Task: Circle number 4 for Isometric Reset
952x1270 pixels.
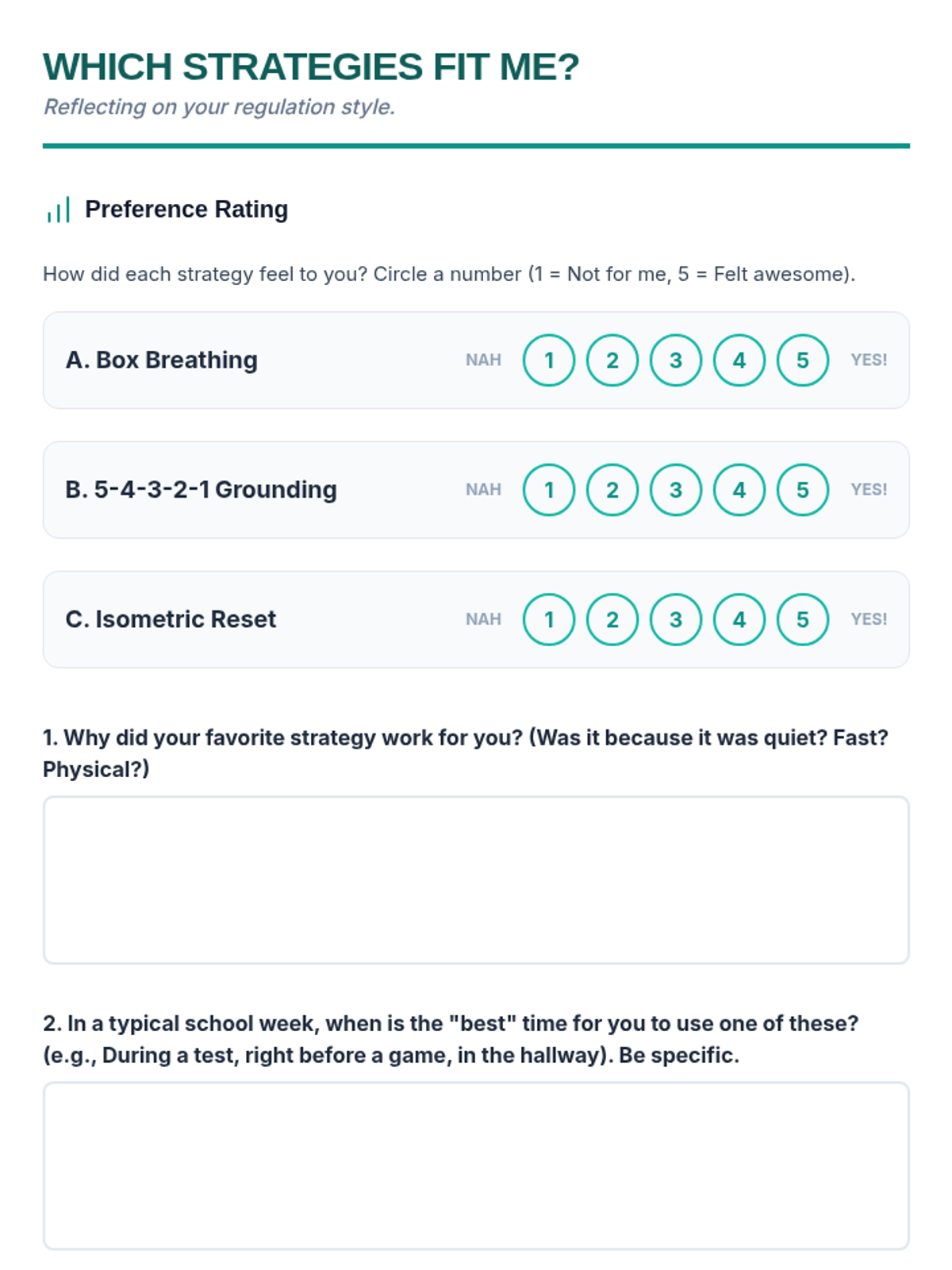Action: (739, 619)
